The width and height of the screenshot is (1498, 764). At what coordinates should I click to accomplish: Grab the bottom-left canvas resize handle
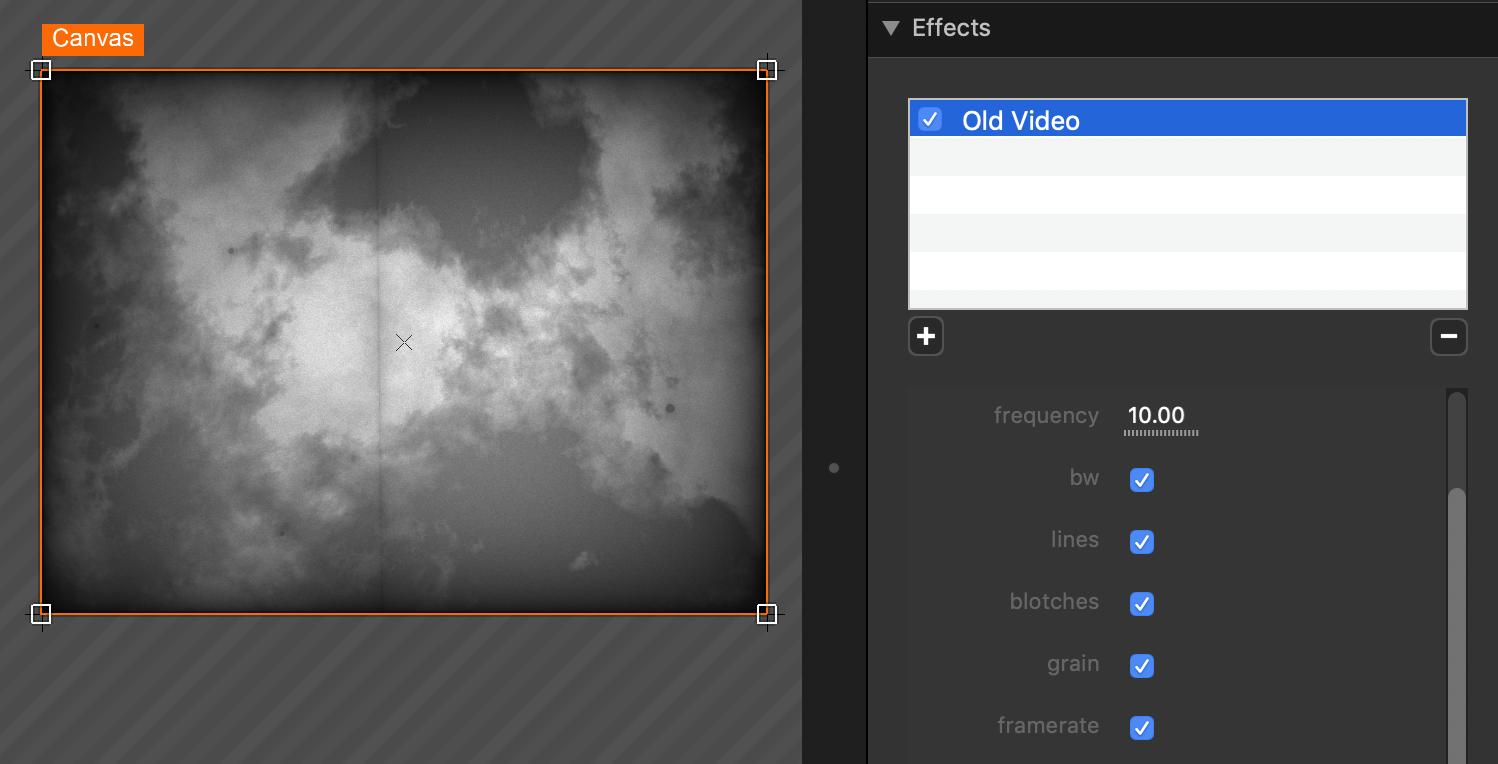pyautogui.click(x=41, y=613)
